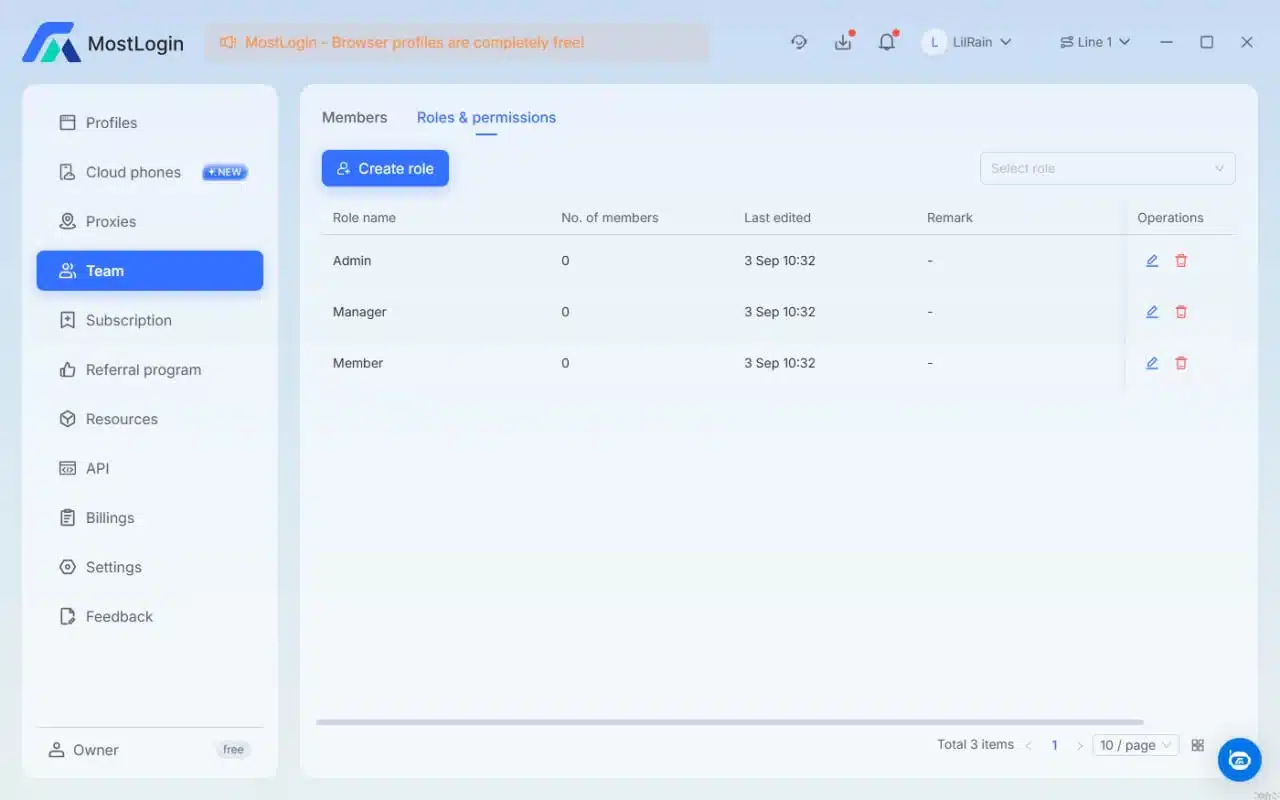This screenshot has width=1280, height=800.
Task: Open the Select role dropdown
Action: [x=1107, y=168]
